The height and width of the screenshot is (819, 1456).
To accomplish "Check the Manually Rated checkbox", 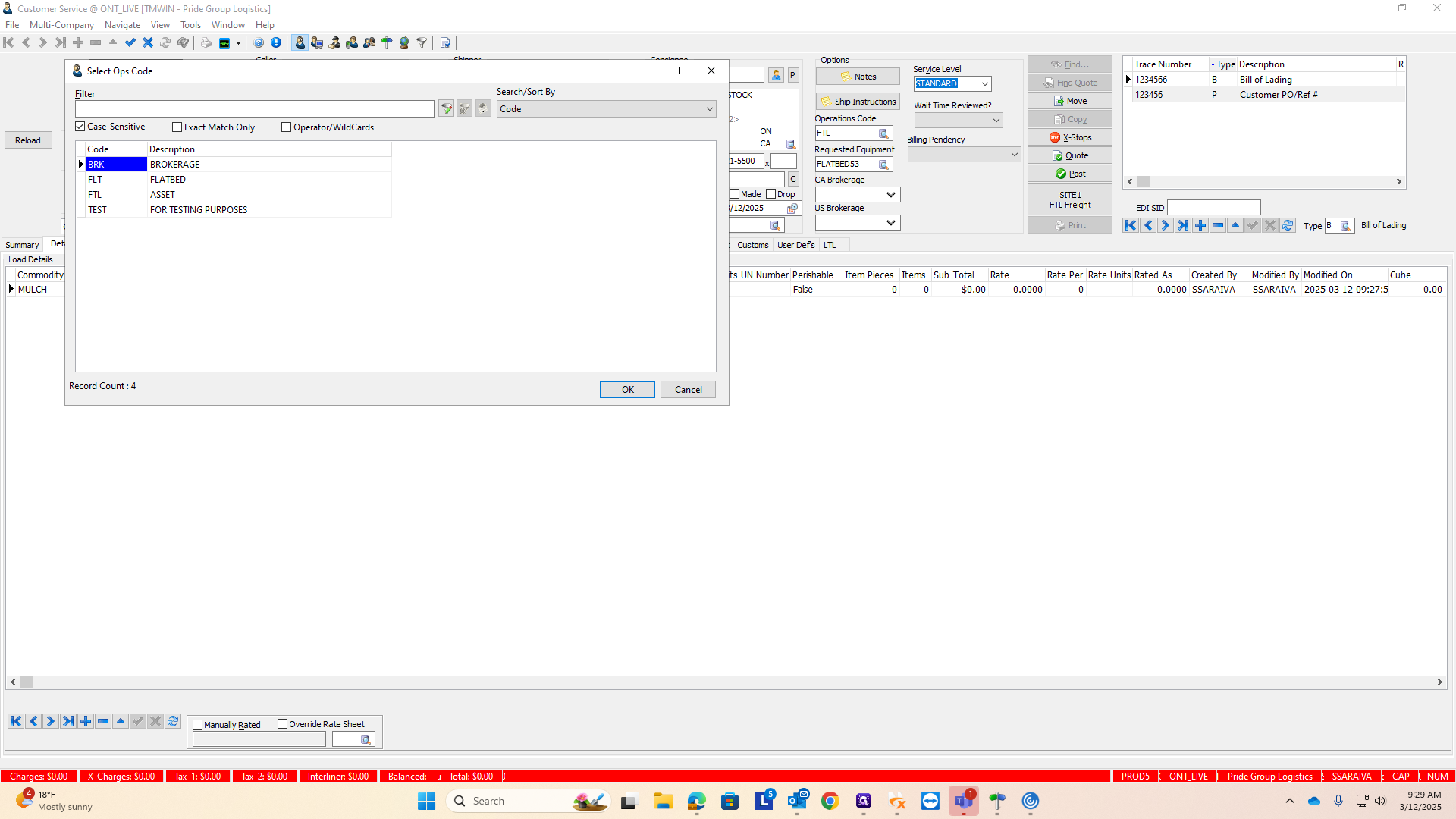I will [x=198, y=725].
